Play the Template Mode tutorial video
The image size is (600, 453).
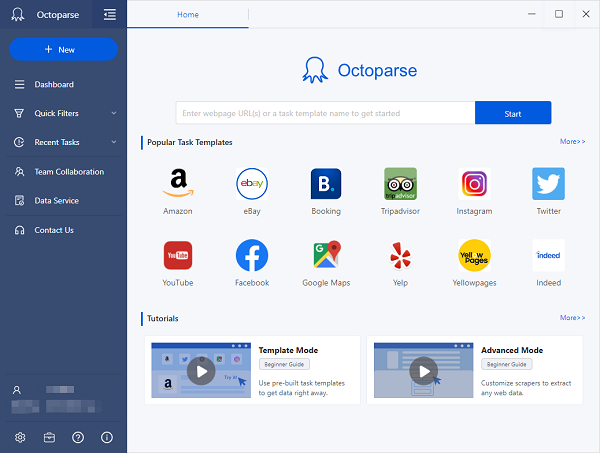click(201, 371)
